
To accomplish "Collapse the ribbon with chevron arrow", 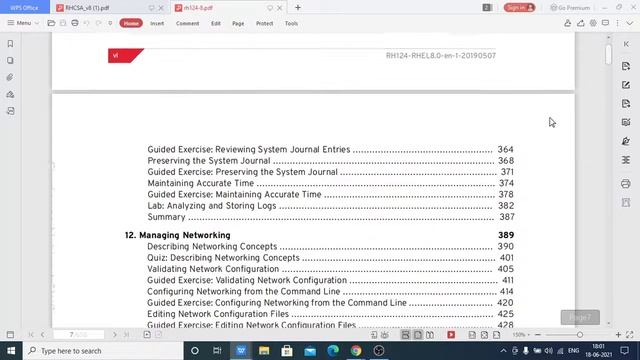I will pyautogui.click(x=630, y=23).
